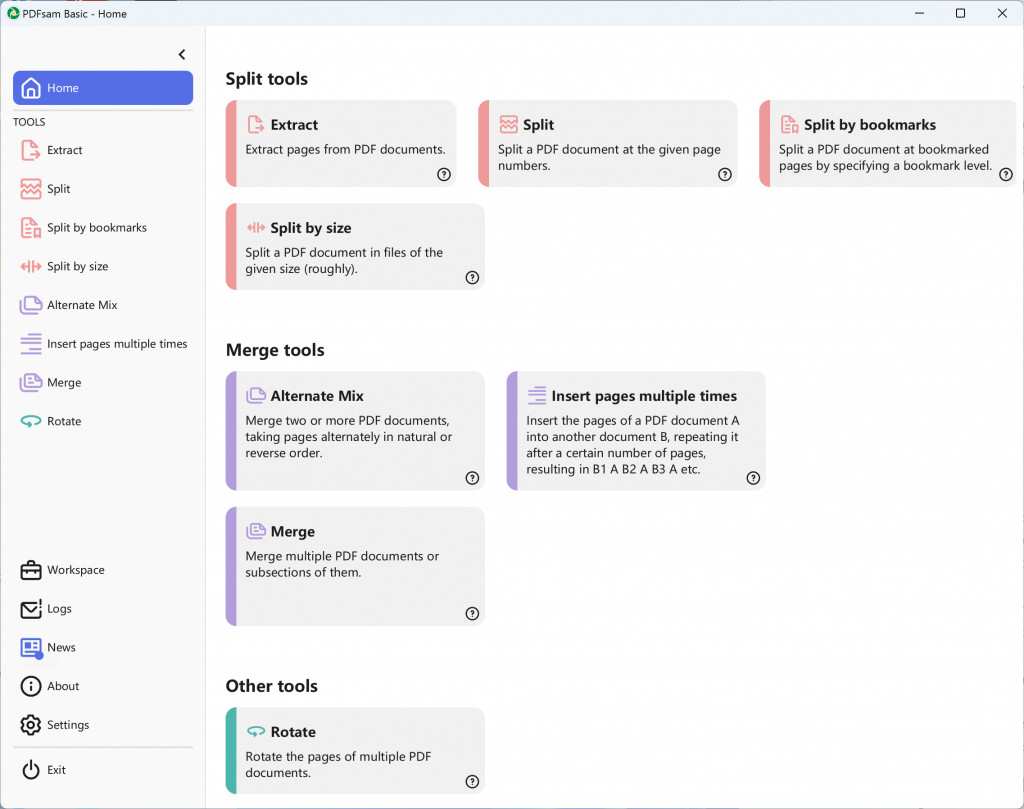The image size is (1024, 809).
Task: Click Exit label in the sidebar
Action: [56, 770]
